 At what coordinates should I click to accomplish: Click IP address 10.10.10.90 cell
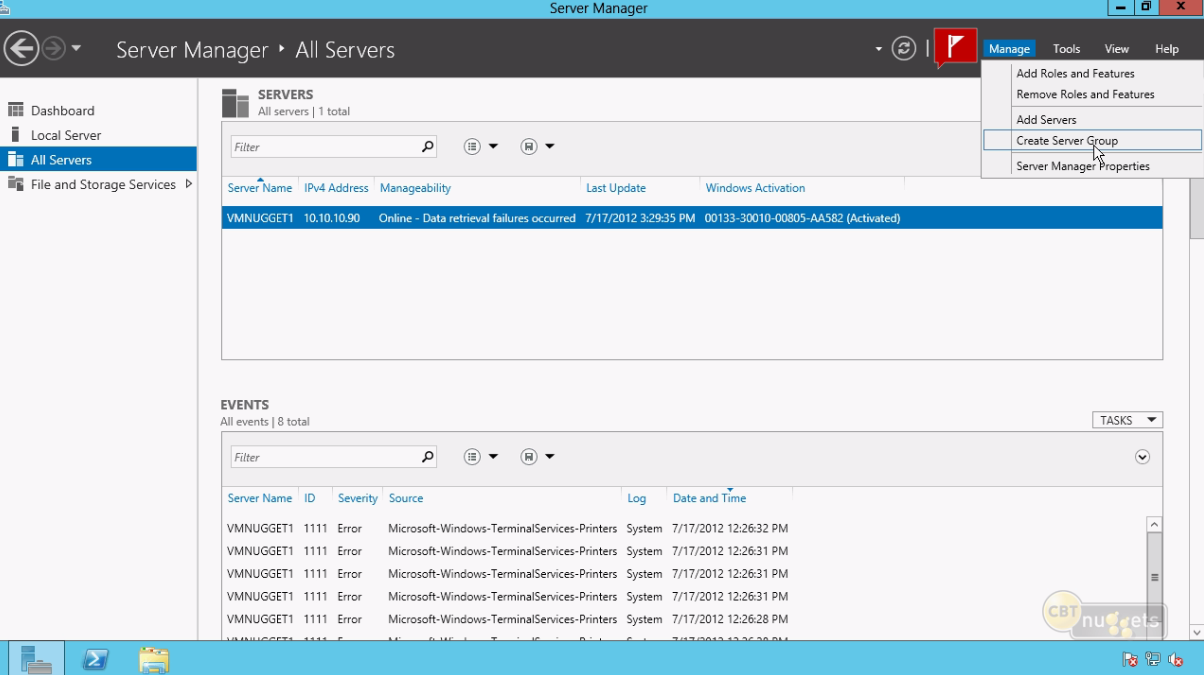coord(332,218)
